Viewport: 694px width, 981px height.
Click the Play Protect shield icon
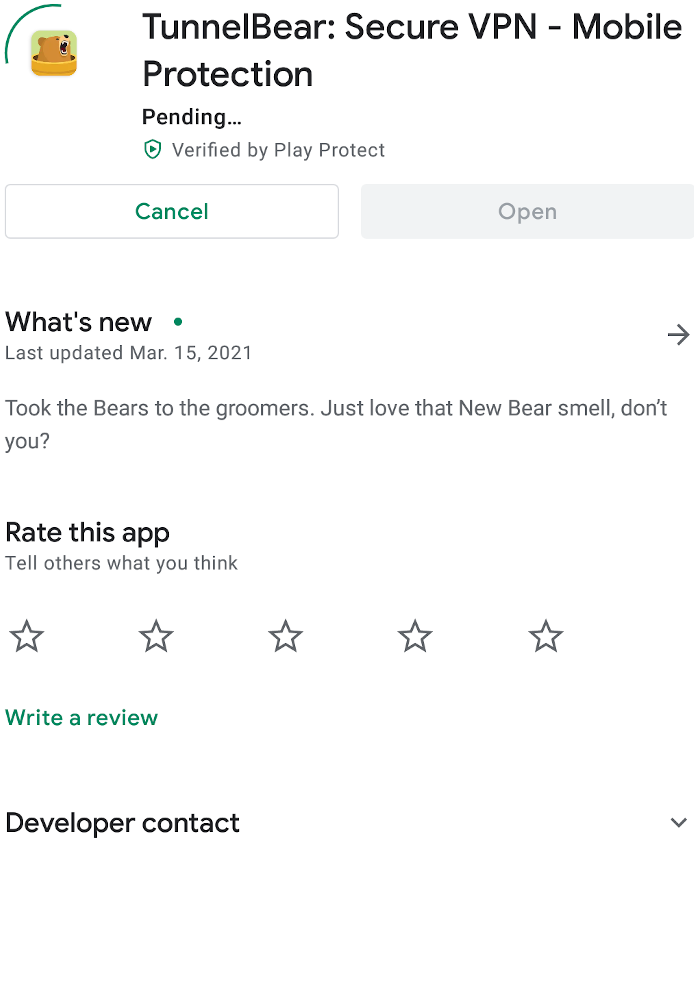pos(153,150)
